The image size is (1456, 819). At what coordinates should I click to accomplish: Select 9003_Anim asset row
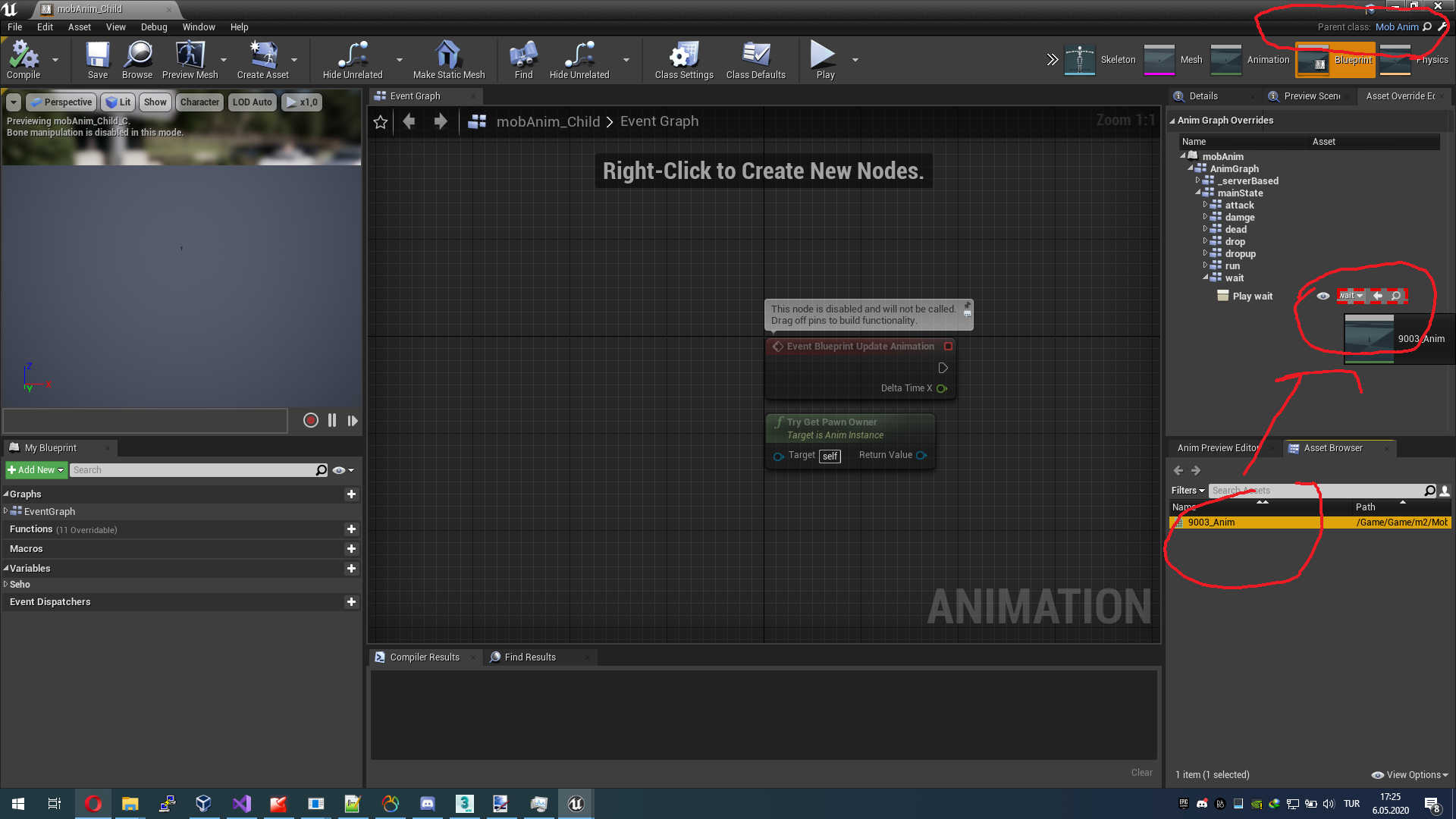(x=1310, y=522)
